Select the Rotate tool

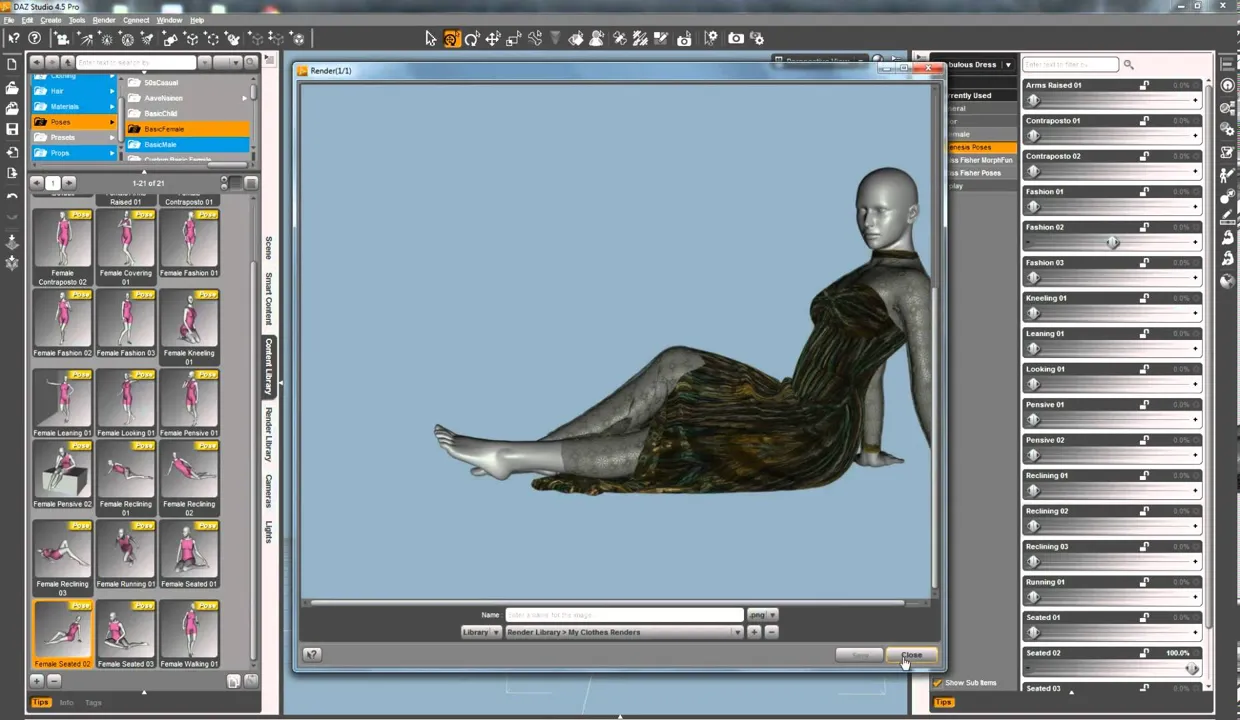coord(472,38)
